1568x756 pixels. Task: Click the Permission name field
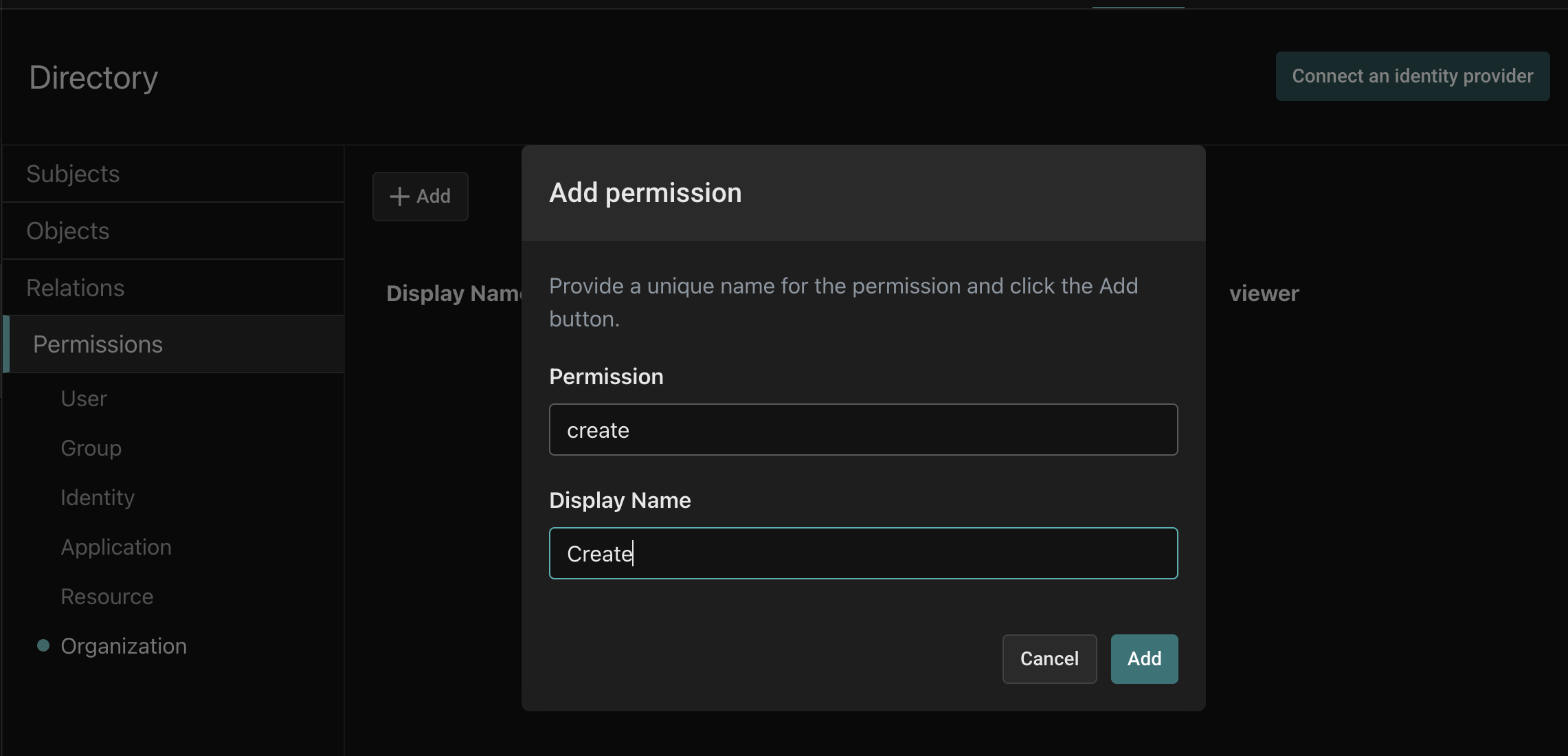[x=863, y=430]
